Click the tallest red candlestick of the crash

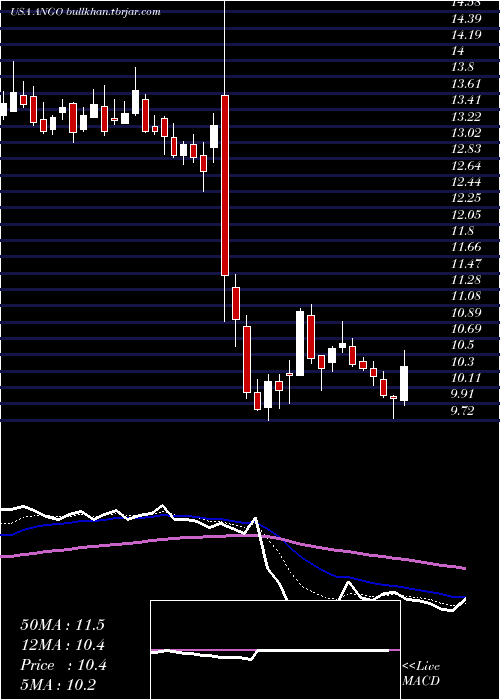(225, 185)
